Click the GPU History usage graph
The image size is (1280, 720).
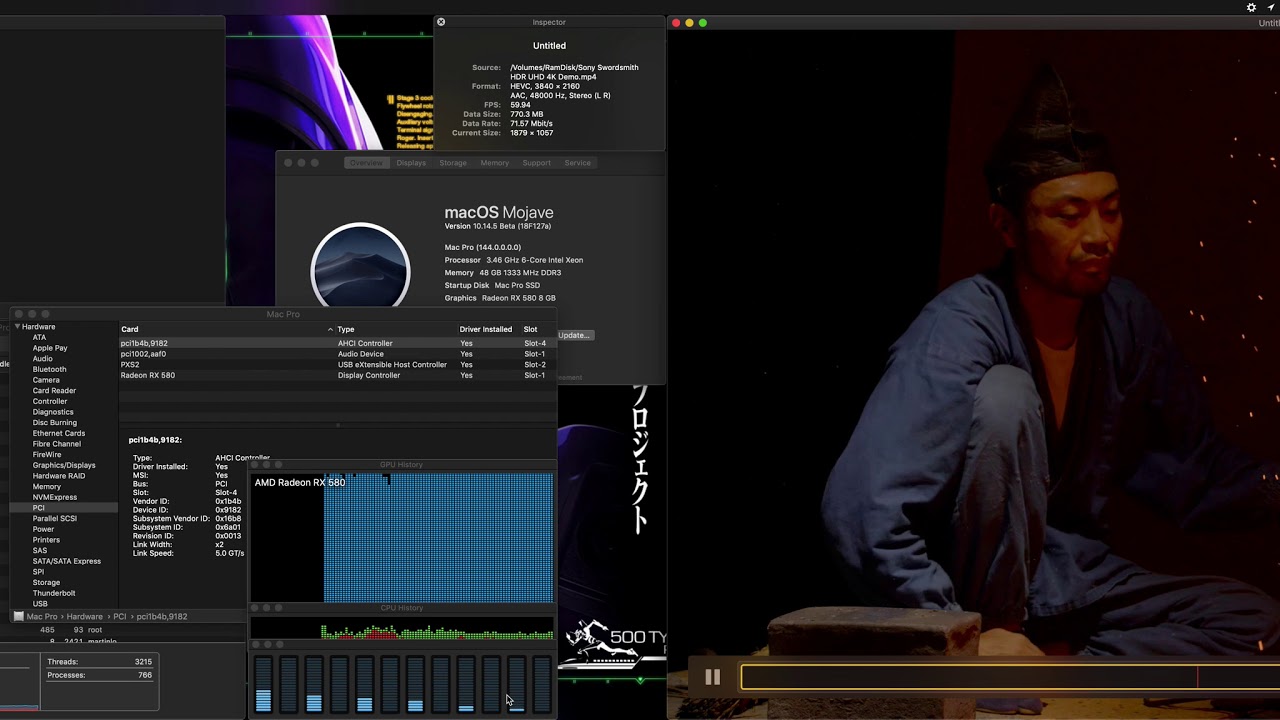(403, 538)
